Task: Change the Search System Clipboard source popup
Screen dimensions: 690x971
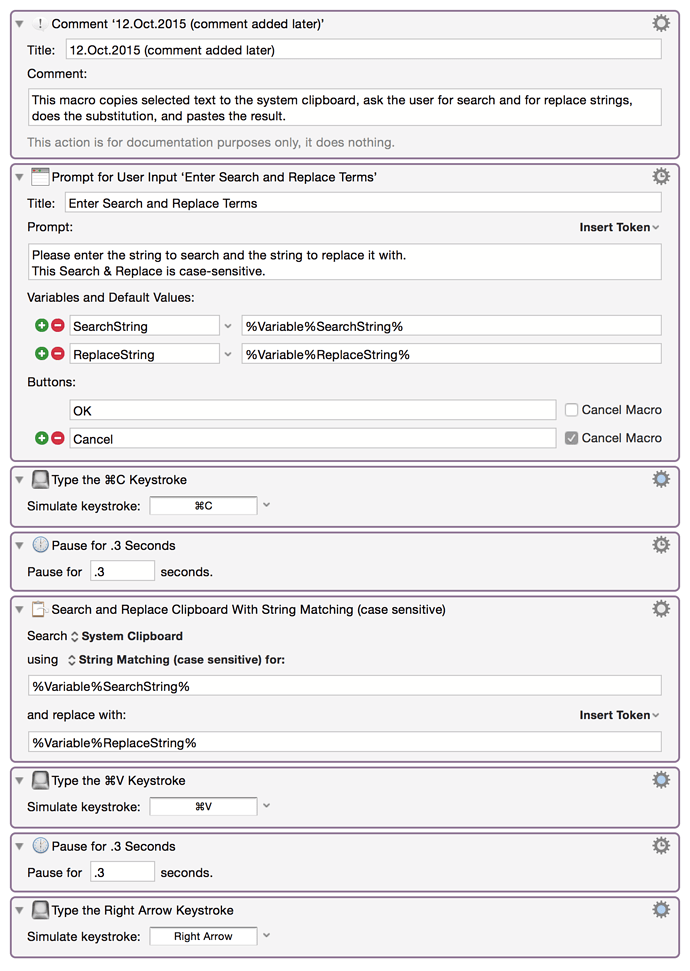Action: (127, 636)
